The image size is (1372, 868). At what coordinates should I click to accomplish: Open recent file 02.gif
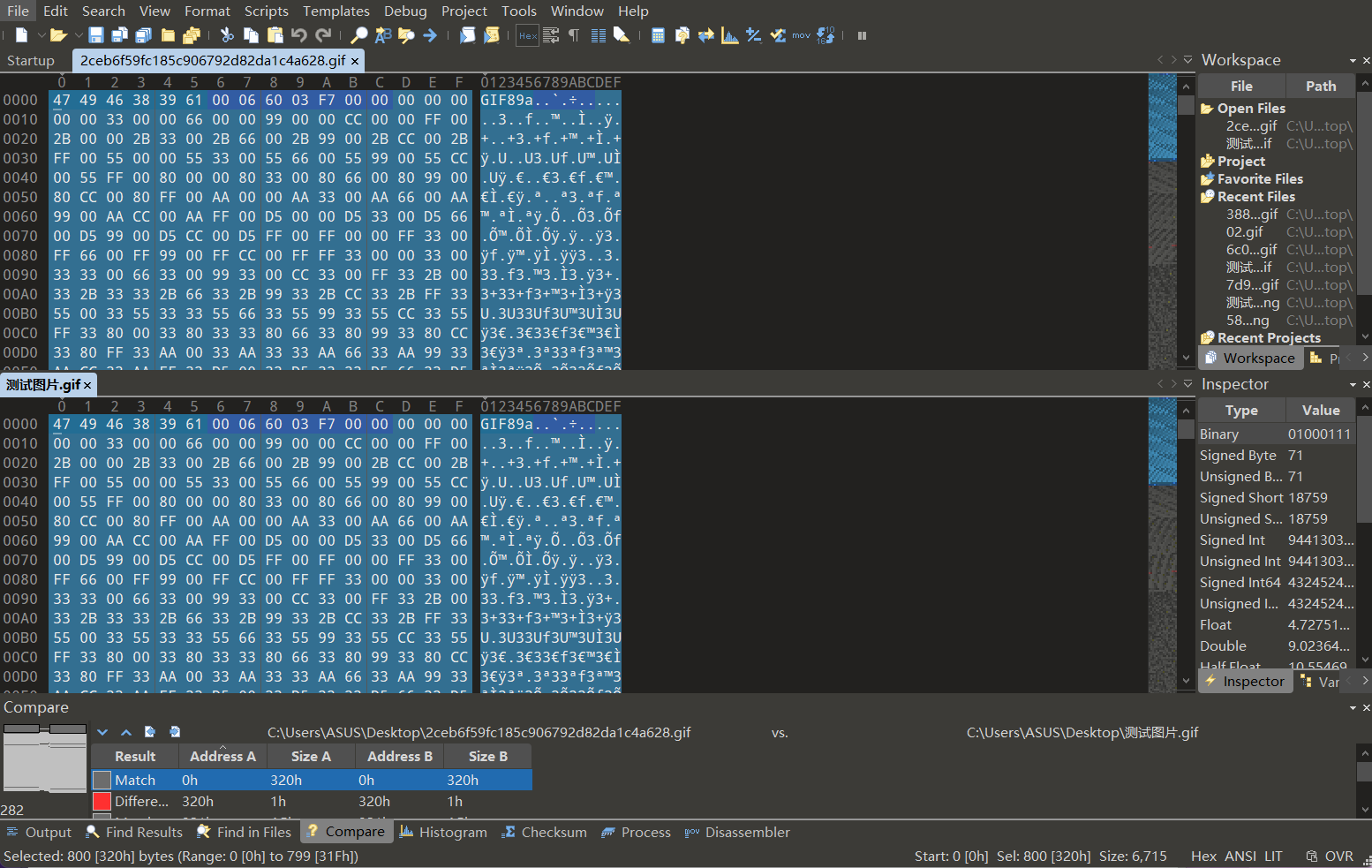click(x=1244, y=231)
